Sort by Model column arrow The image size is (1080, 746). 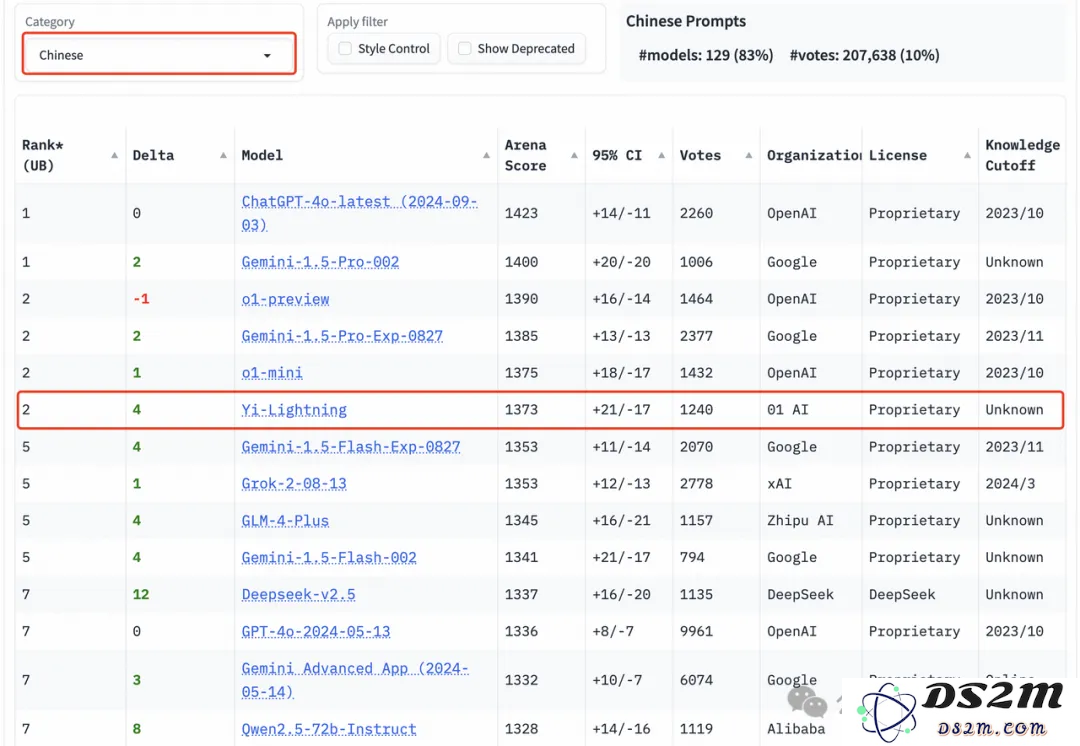click(x=486, y=155)
